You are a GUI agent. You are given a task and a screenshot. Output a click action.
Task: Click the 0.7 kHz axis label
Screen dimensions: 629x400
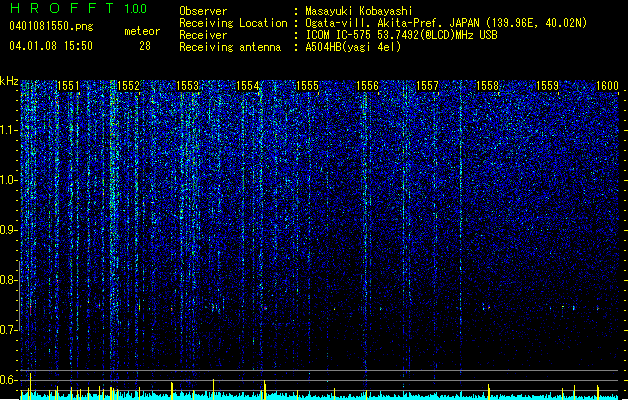[x=9, y=330]
